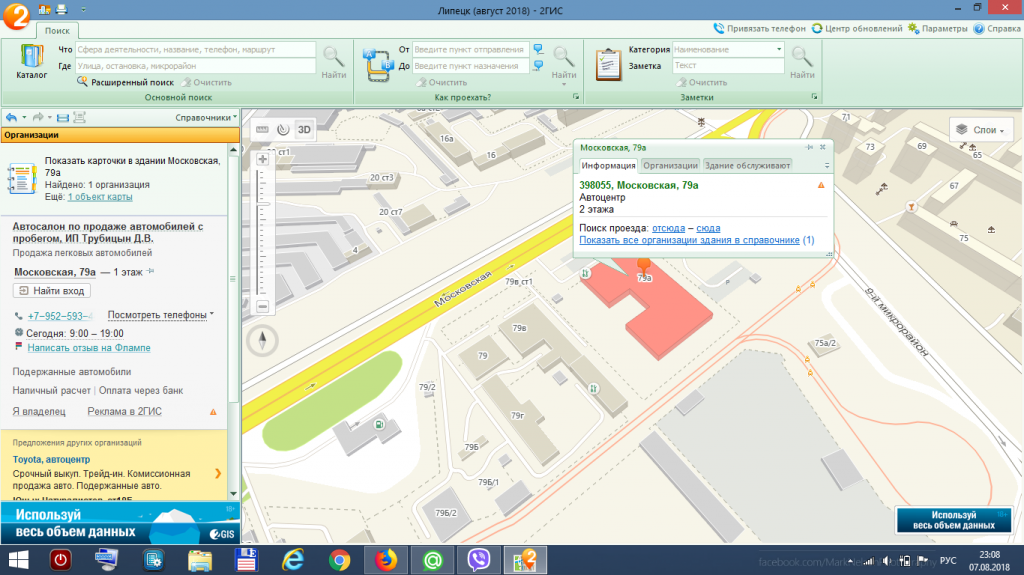Click phone number +7-952-593 link

coord(59,316)
